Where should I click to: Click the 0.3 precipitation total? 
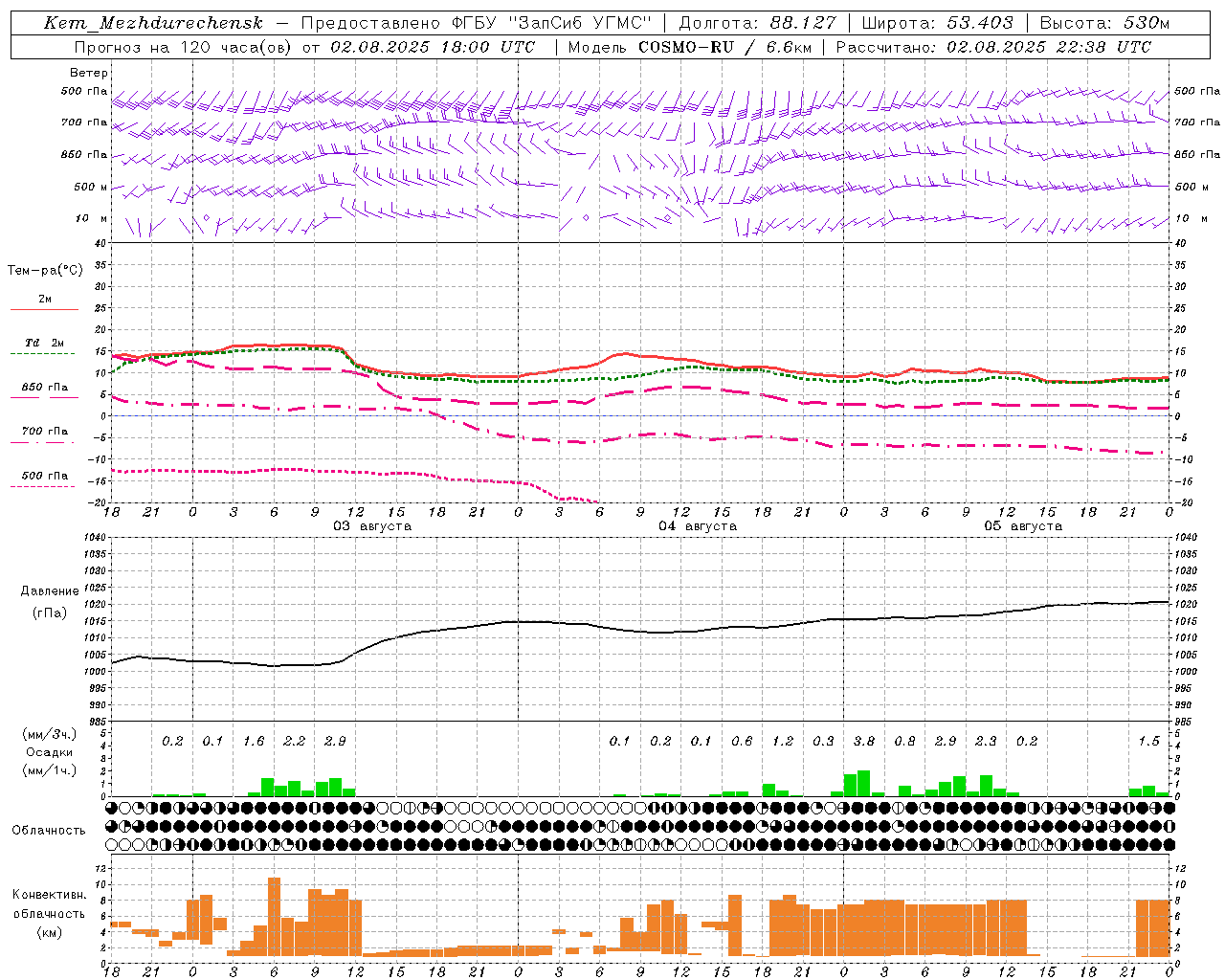click(823, 741)
